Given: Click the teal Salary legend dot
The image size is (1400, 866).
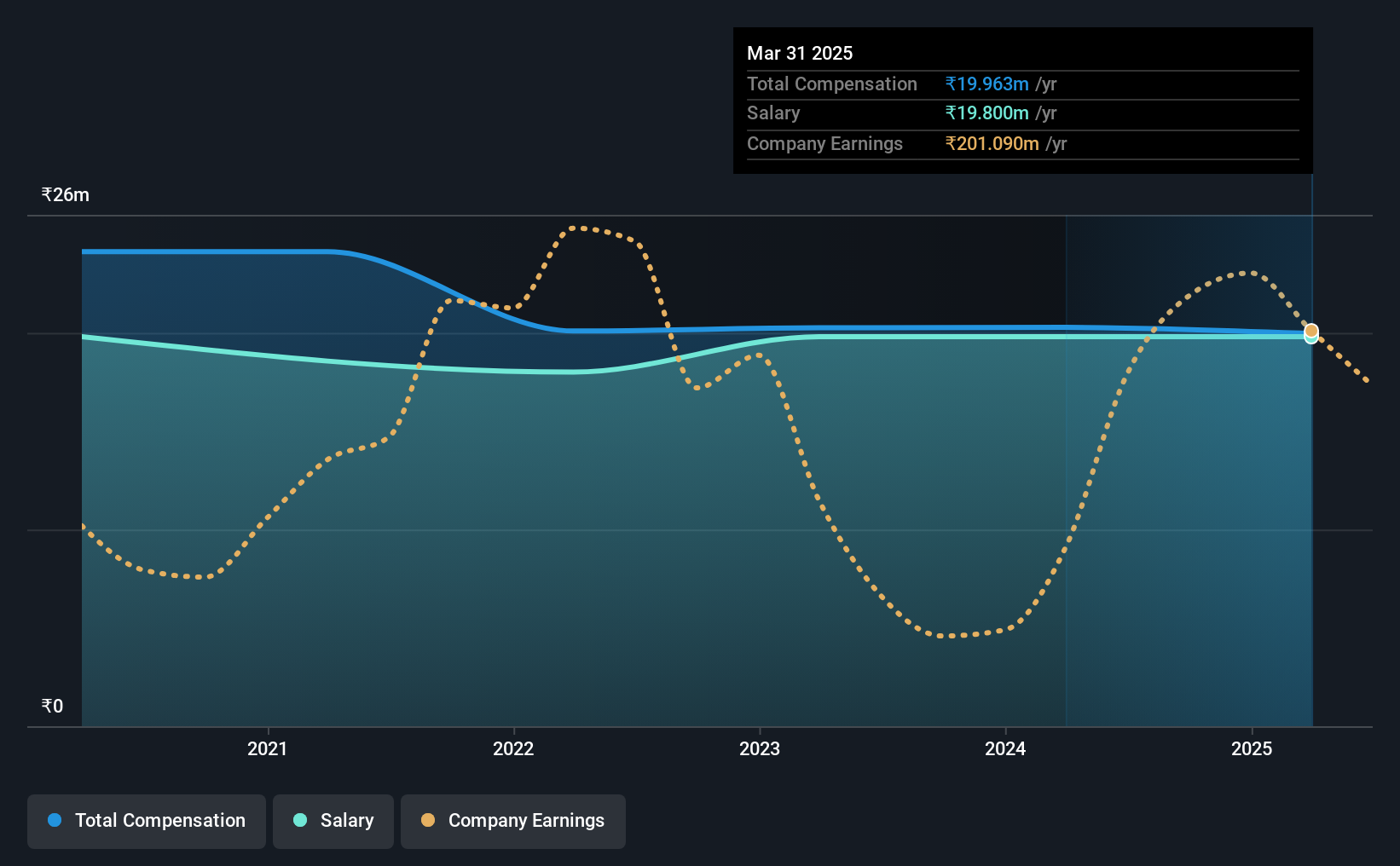Looking at the screenshot, I should (300, 820).
